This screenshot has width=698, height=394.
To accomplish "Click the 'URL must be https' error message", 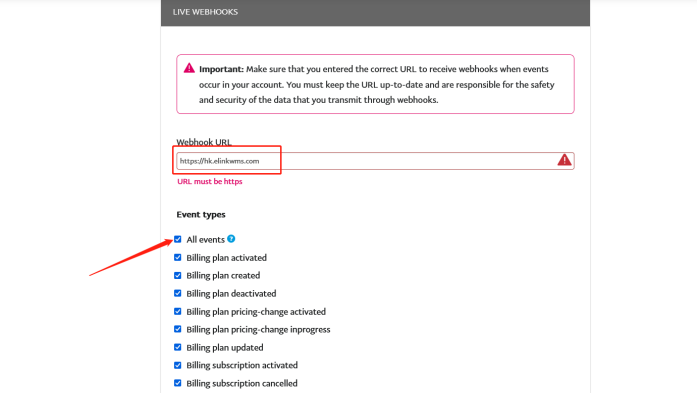I will coord(210,182).
